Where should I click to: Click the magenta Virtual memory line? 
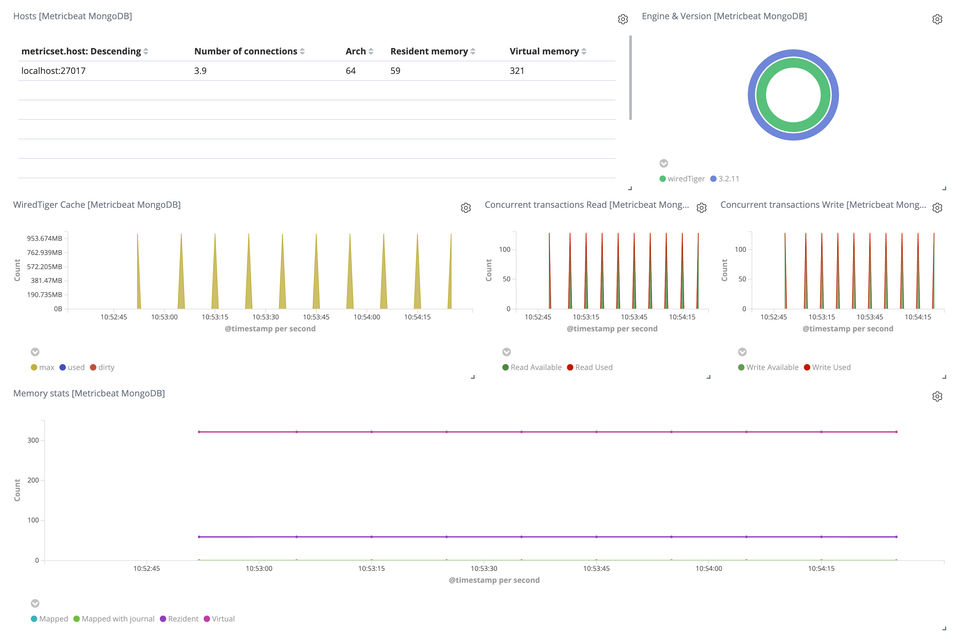coord(547,432)
